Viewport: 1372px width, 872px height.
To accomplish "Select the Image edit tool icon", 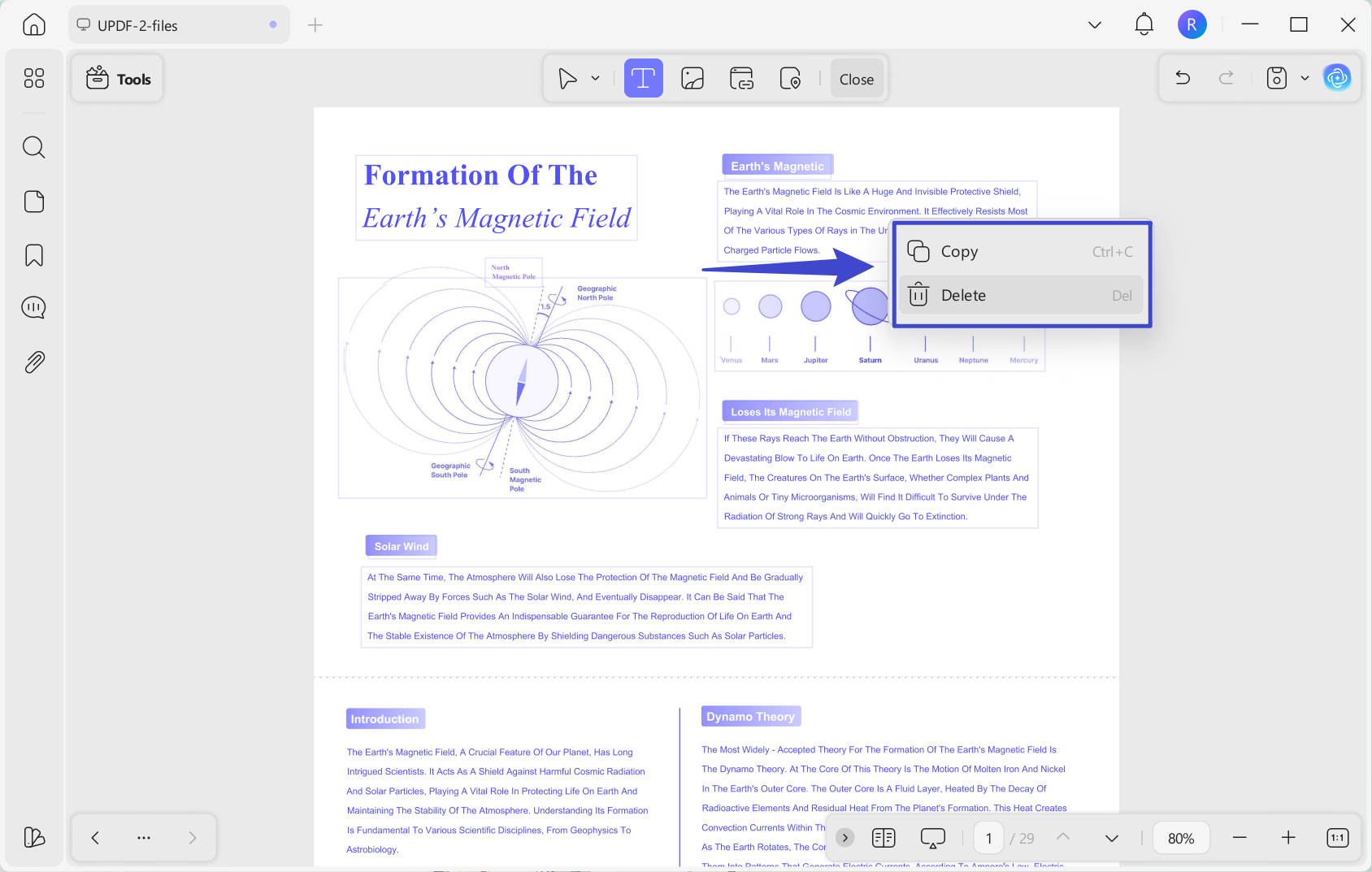I will (x=693, y=79).
